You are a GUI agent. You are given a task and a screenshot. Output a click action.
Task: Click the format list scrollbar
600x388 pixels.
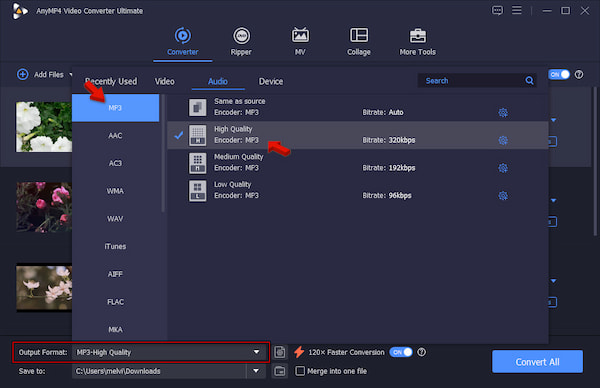(x=163, y=153)
